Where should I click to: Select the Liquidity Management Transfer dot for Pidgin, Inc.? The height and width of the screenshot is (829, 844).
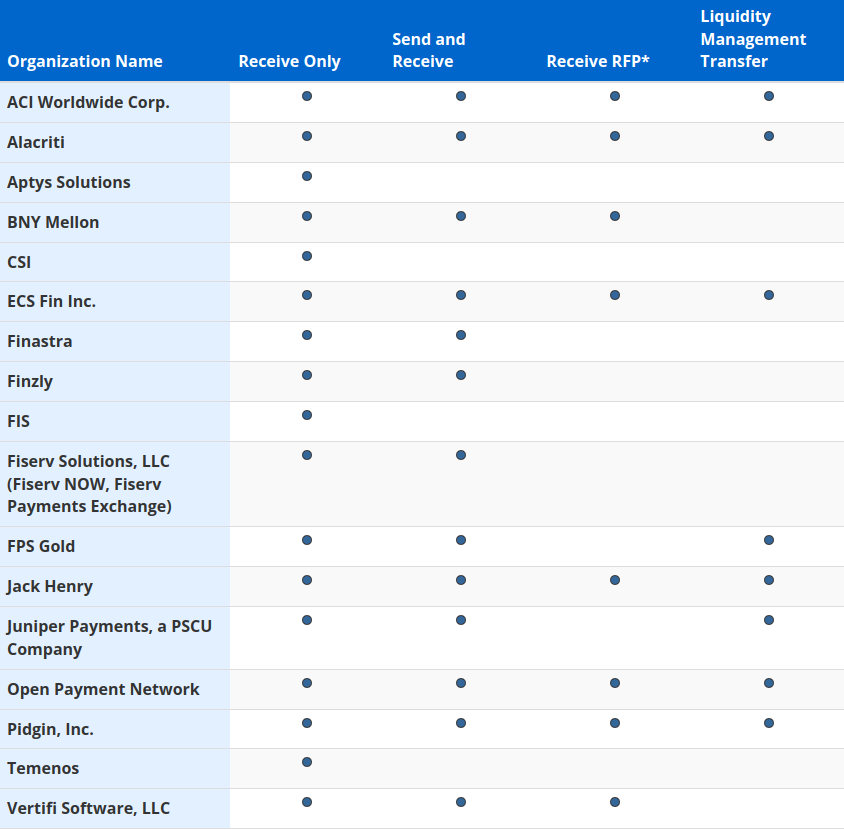click(768, 722)
